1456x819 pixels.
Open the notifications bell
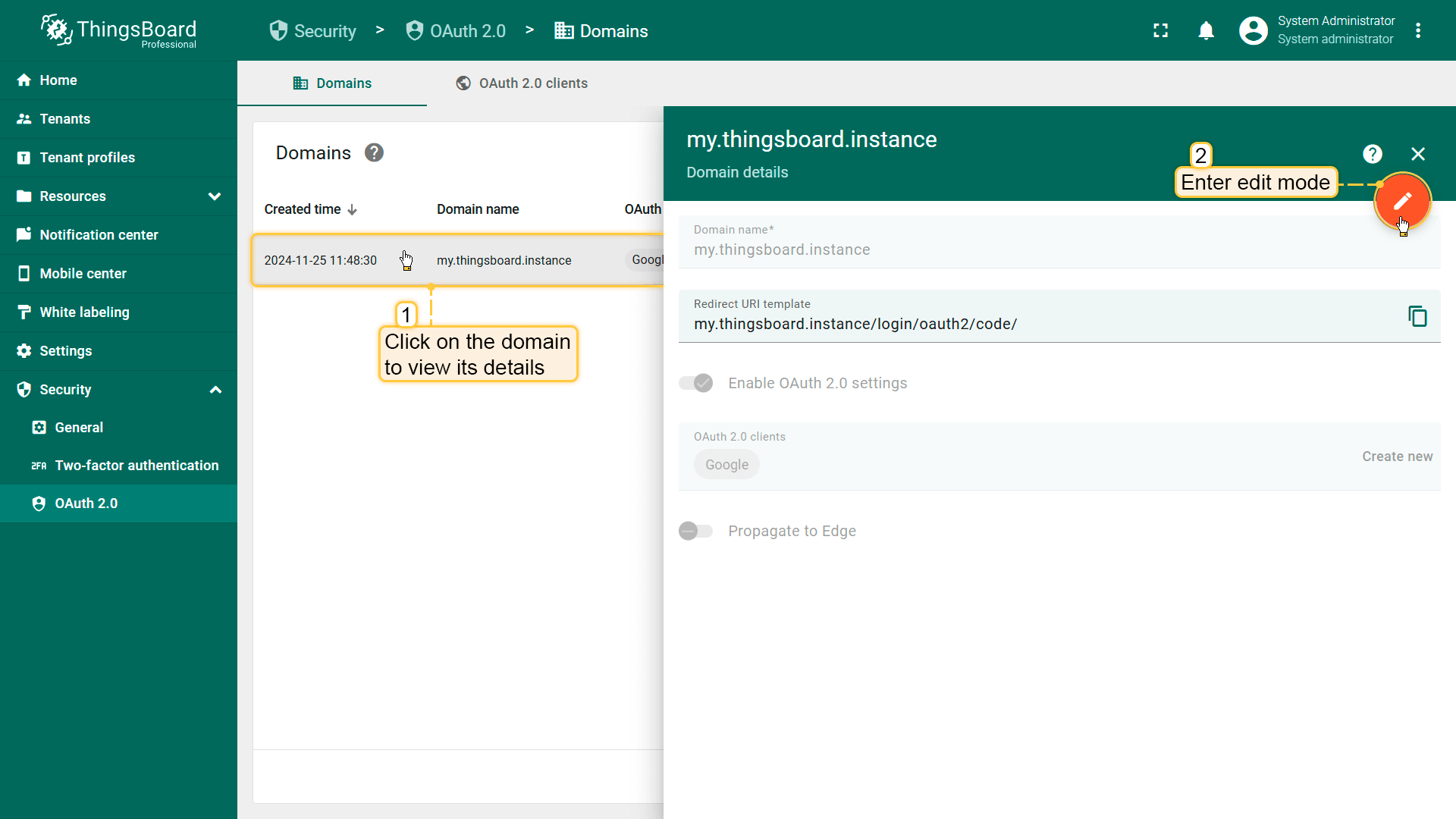coord(1206,31)
